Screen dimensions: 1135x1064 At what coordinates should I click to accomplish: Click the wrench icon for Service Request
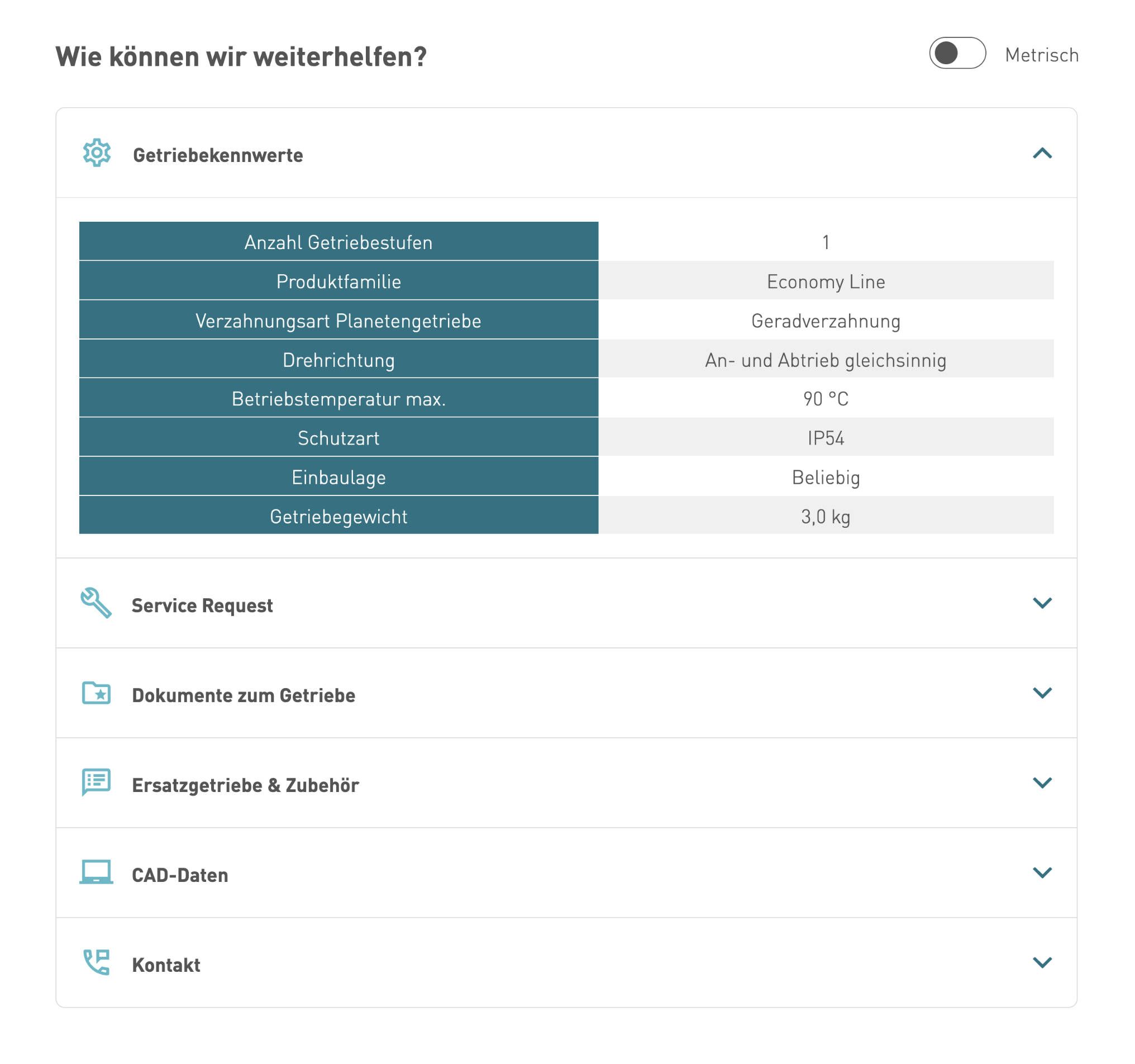coord(96,603)
